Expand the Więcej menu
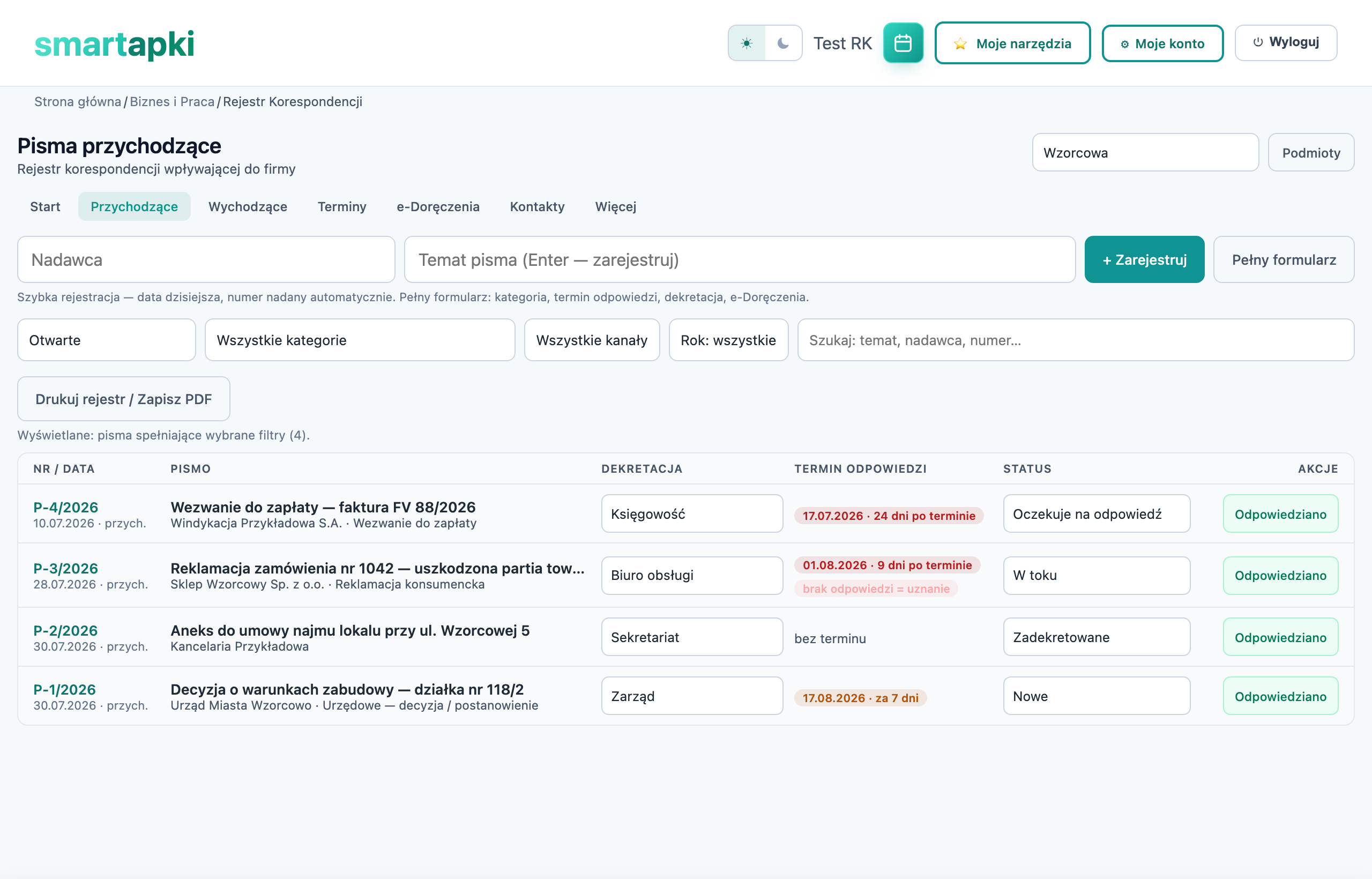This screenshot has width=1372, height=879. point(615,207)
